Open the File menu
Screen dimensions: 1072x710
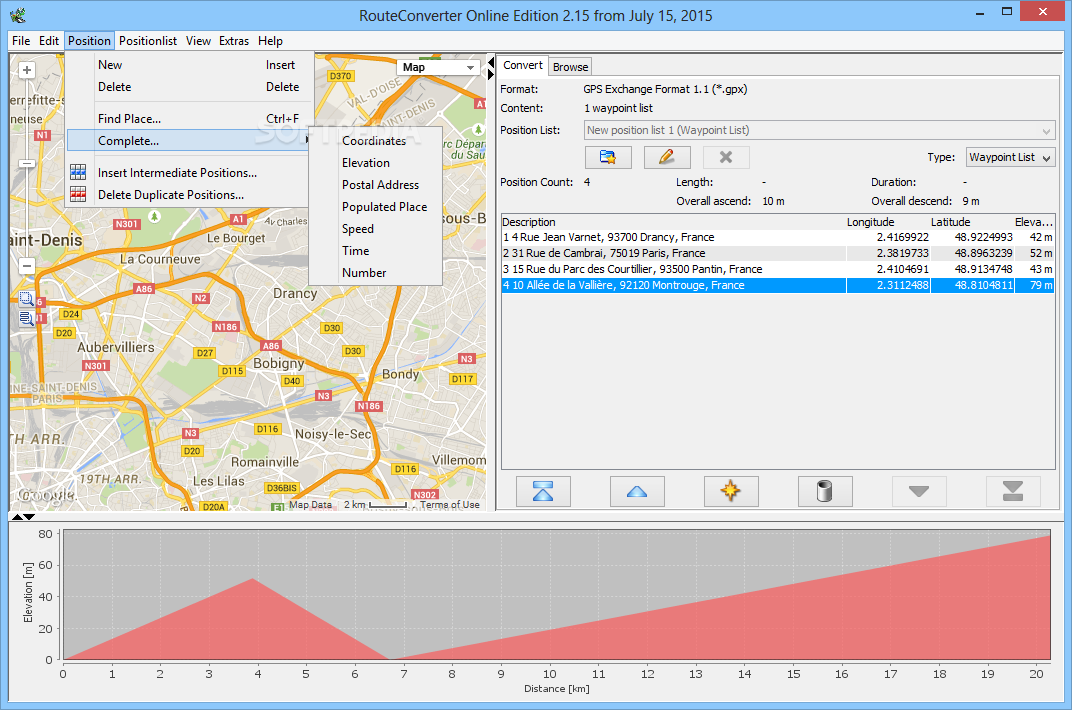21,41
